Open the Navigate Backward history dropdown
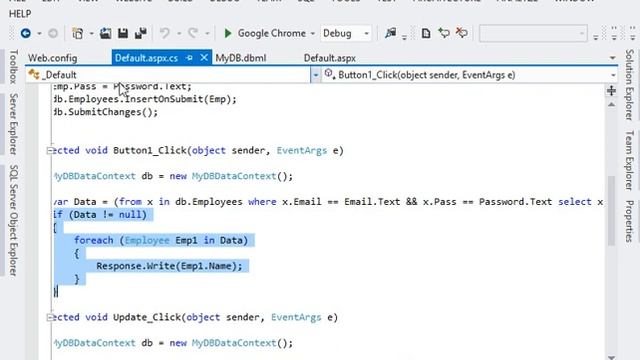The width and height of the screenshot is (640, 360). 39,33
